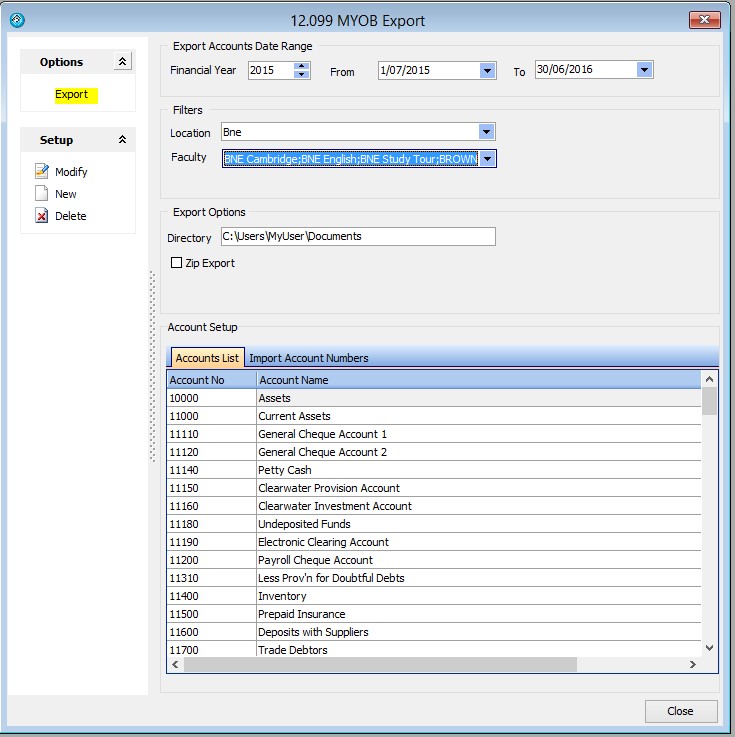This screenshot has height=737, width=735.
Task: Click the New document icon
Action: pos(42,194)
